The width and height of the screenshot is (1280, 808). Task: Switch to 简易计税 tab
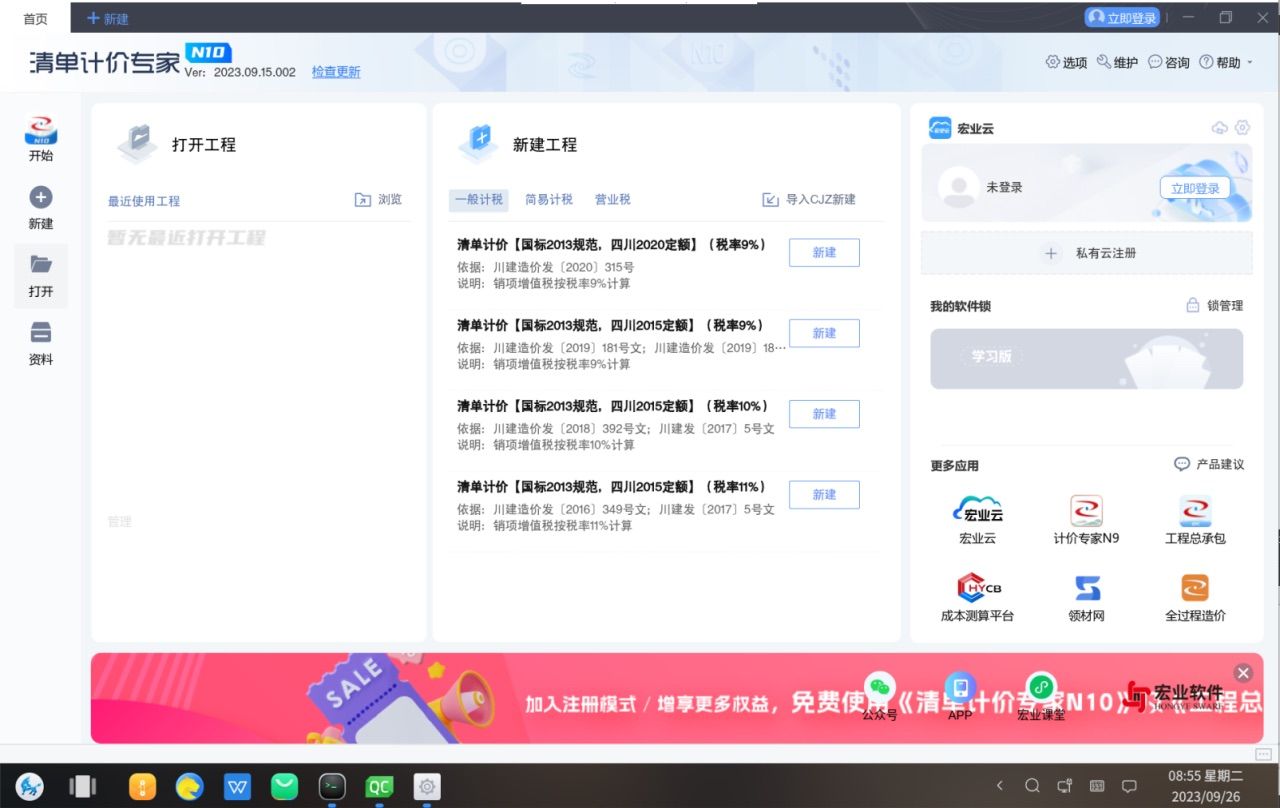[x=549, y=200]
